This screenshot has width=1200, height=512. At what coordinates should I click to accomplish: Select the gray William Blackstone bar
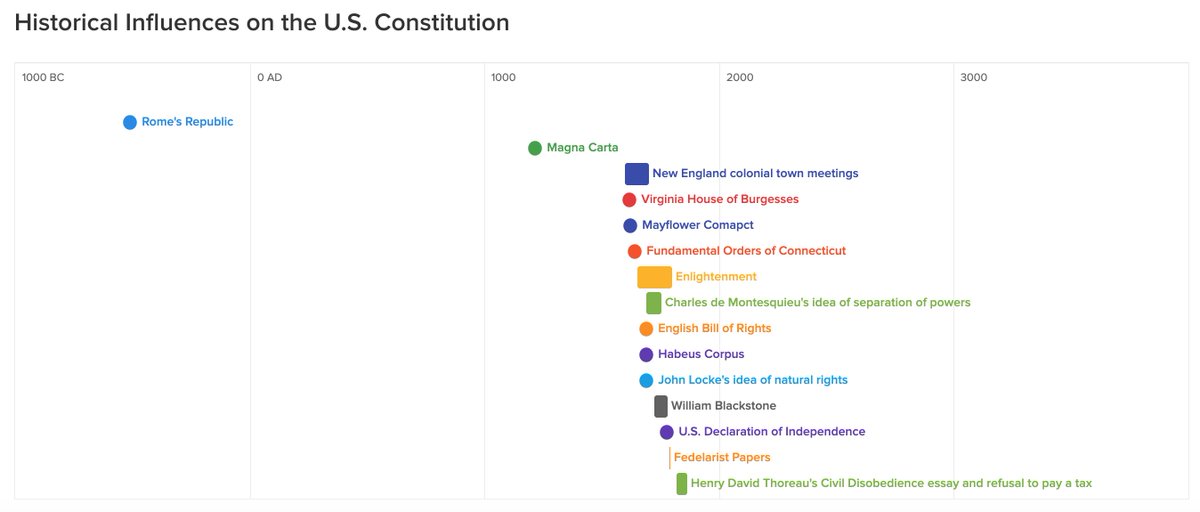(x=661, y=406)
